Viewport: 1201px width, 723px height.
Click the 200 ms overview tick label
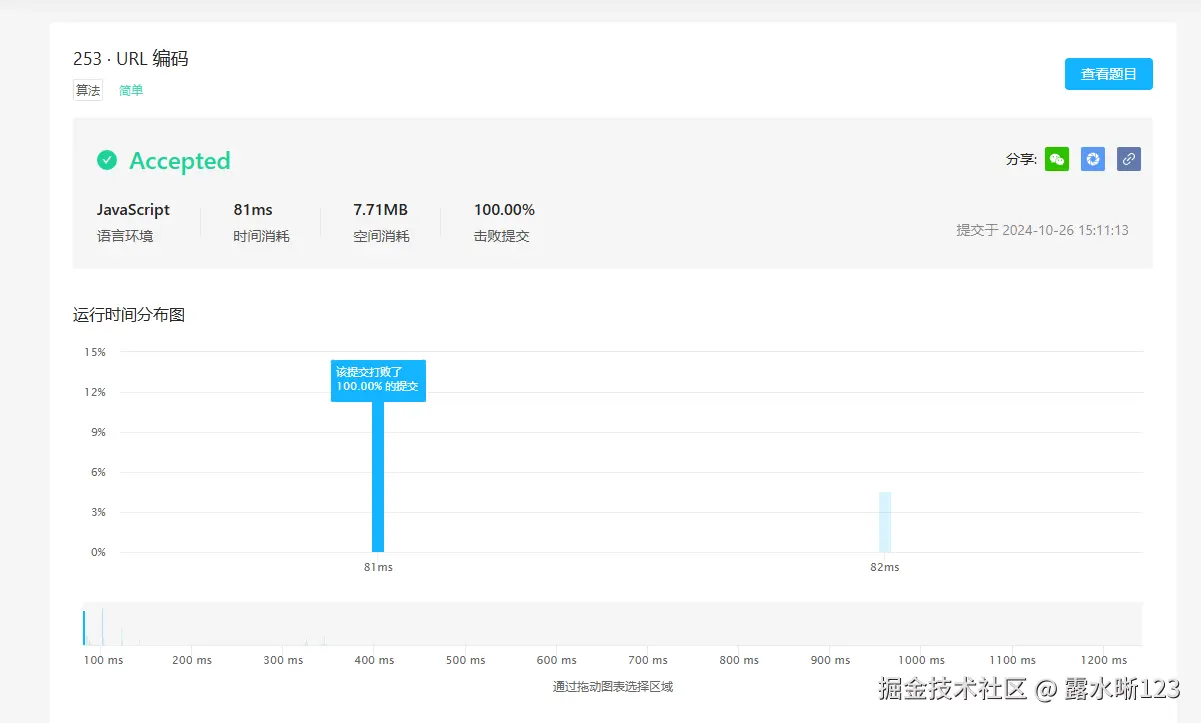click(192, 660)
